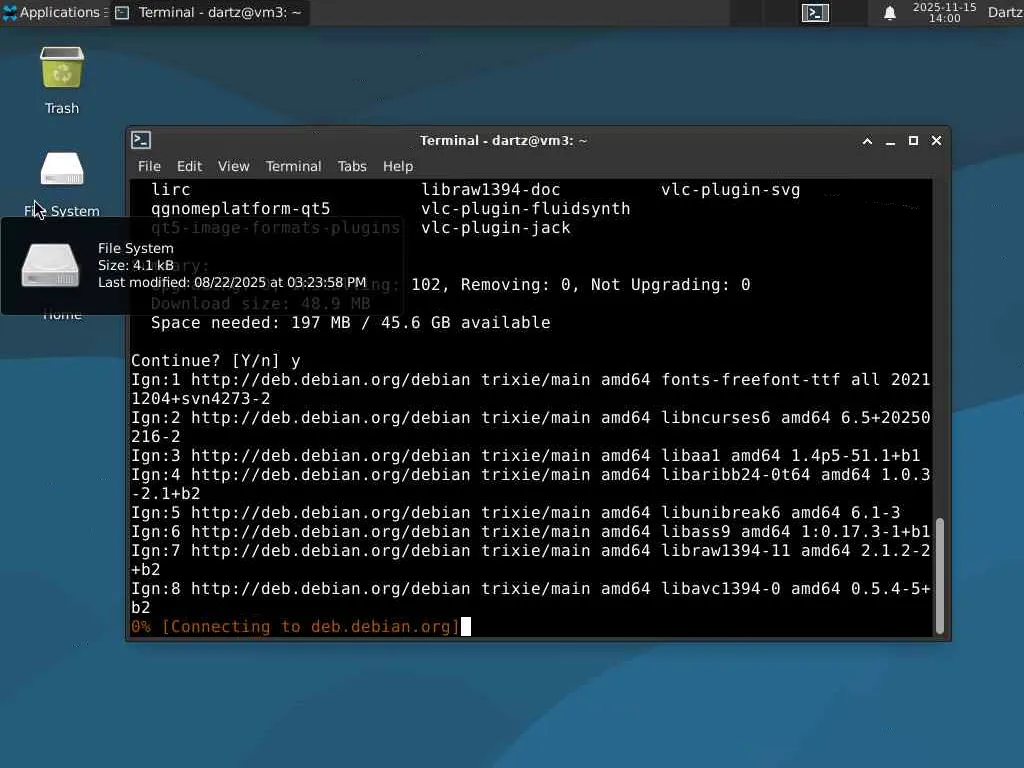Click the 'vlc-plugin-fluidsynth' package name

(526, 209)
